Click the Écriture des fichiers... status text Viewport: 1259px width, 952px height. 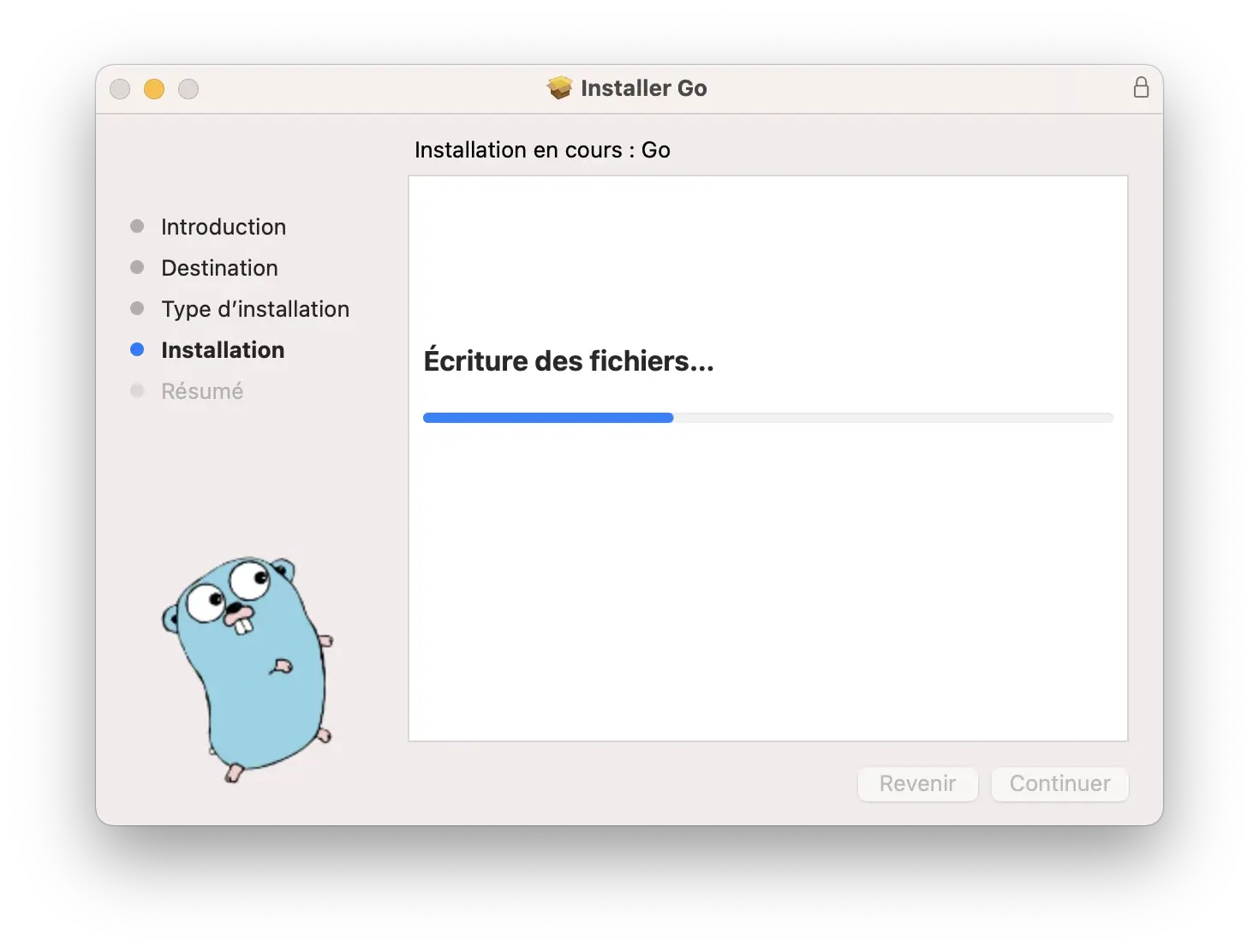click(x=569, y=360)
